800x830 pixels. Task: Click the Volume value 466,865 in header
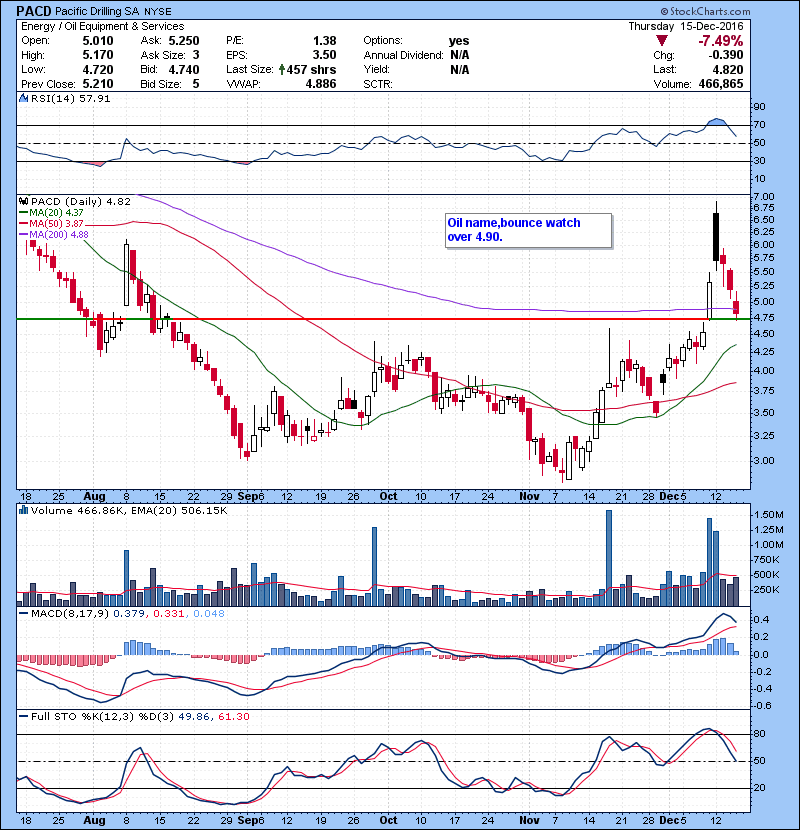[x=721, y=84]
